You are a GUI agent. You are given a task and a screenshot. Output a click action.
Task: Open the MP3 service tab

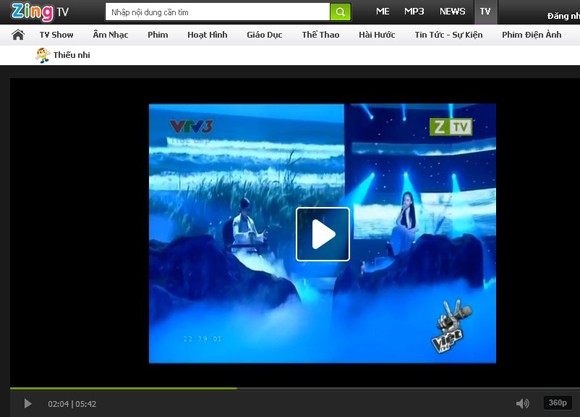coord(414,12)
